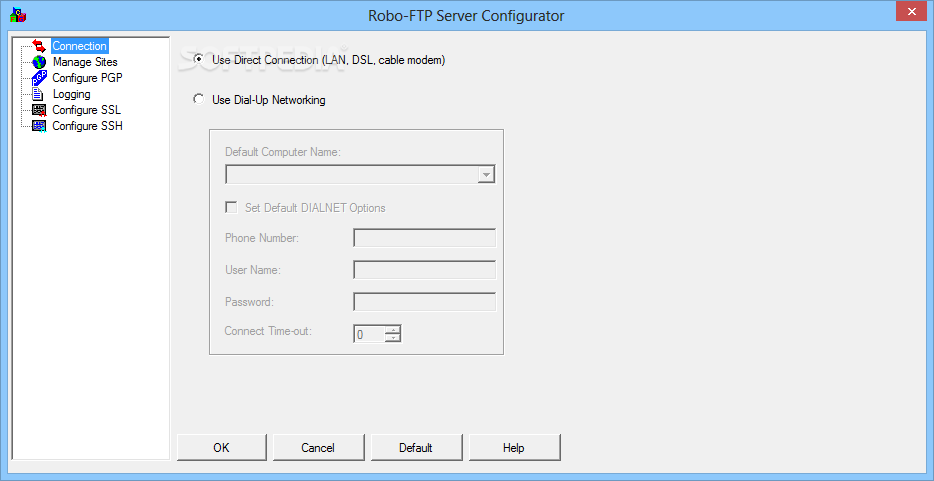Switch to Configure SSH page

click(88, 126)
